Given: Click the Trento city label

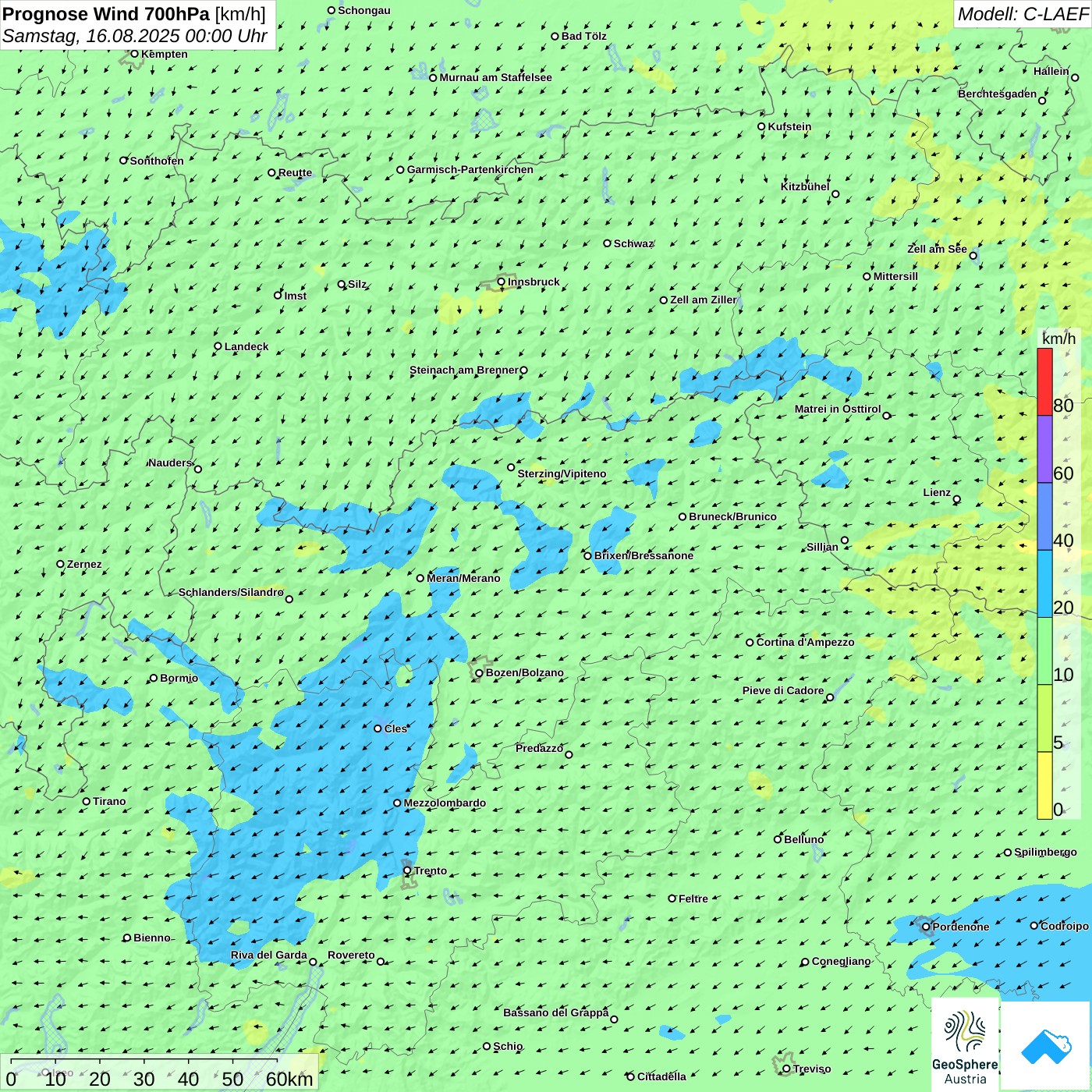Looking at the screenshot, I should click(x=431, y=870).
